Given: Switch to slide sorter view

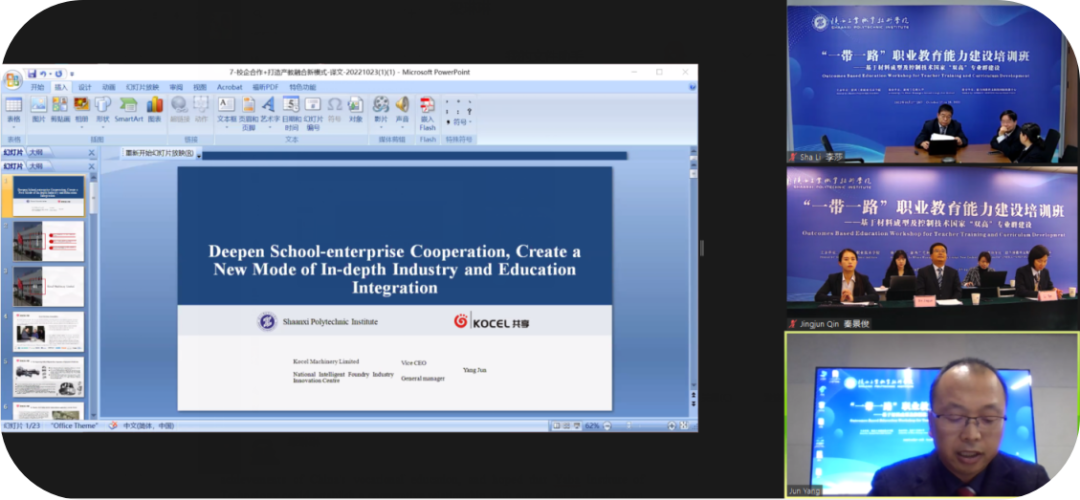Looking at the screenshot, I should point(568,426).
